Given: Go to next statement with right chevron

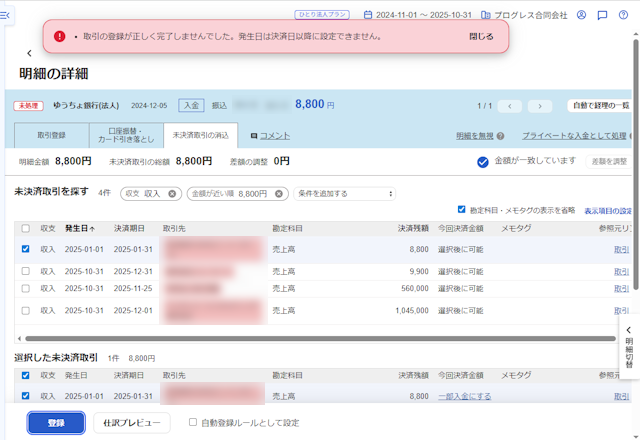Looking at the screenshot, I should [x=540, y=106].
